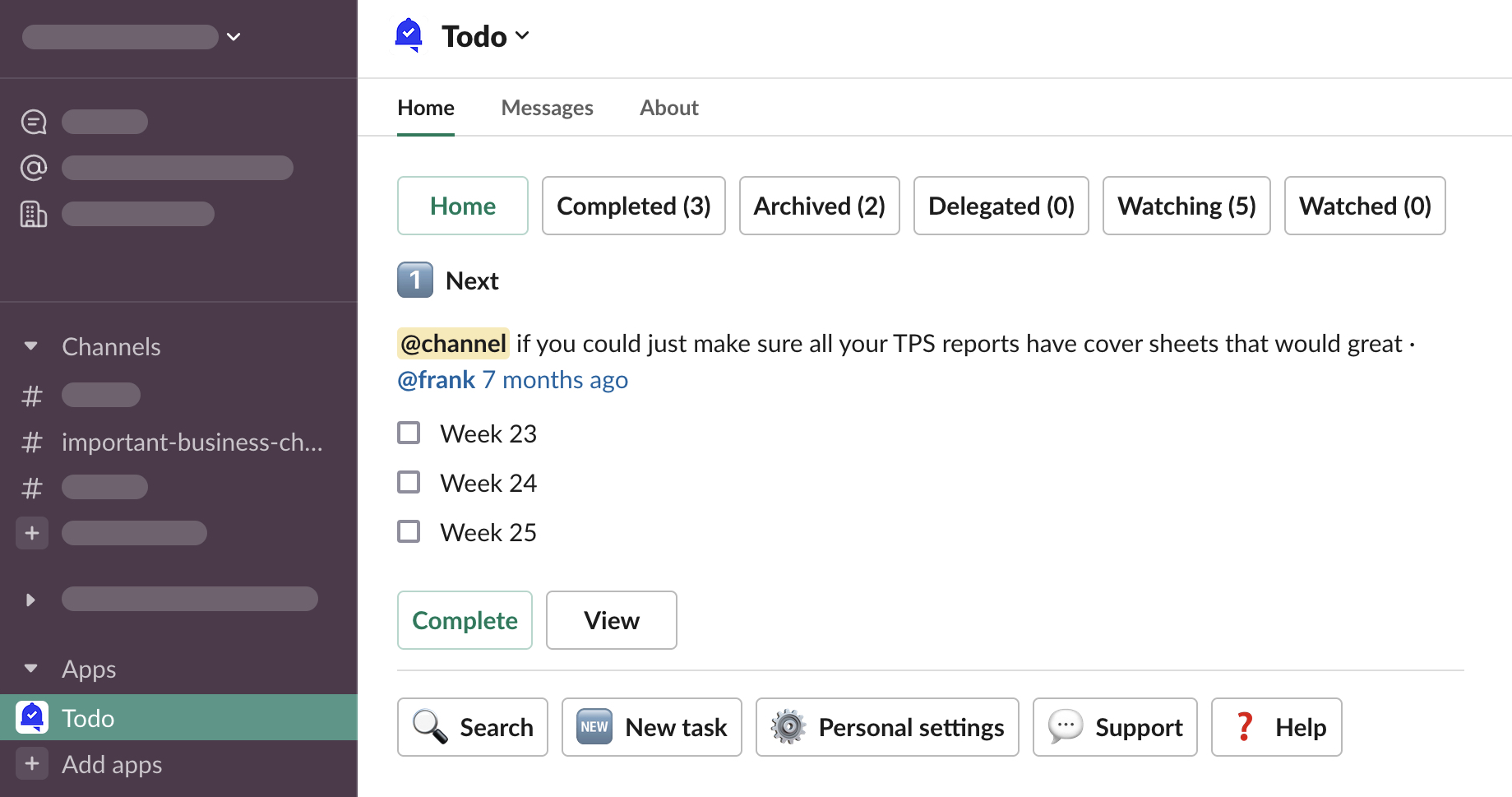
Task: Open the About tab
Action: pyautogui.click(x=669, y=108)
